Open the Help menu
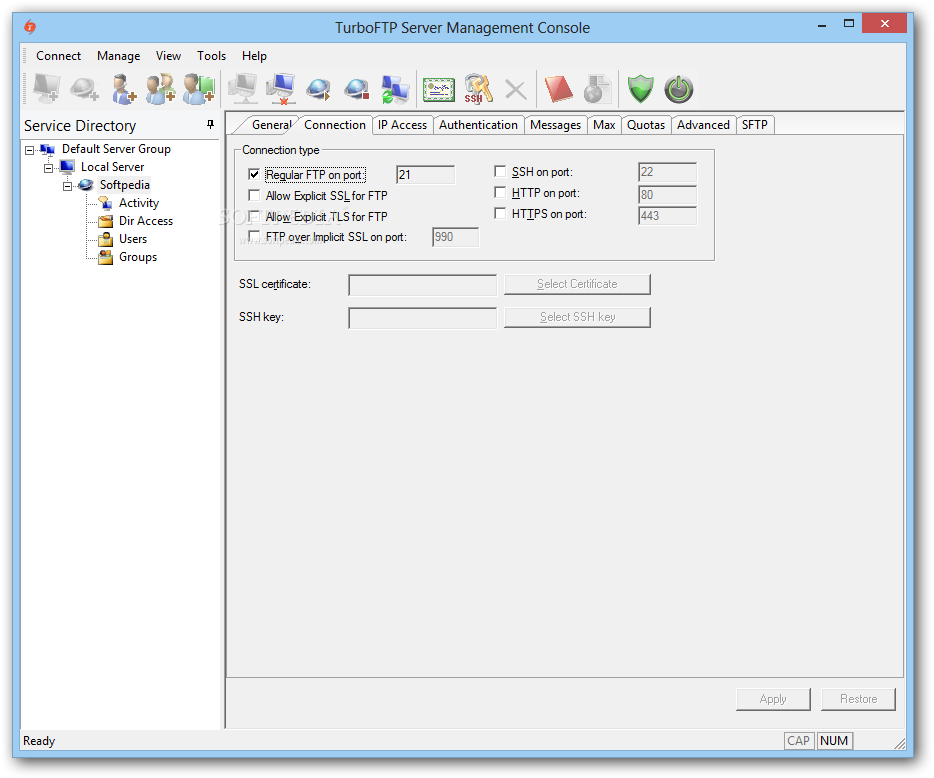Image resolution: width=934 pixels, height=778 pixels. click(254, 55)
